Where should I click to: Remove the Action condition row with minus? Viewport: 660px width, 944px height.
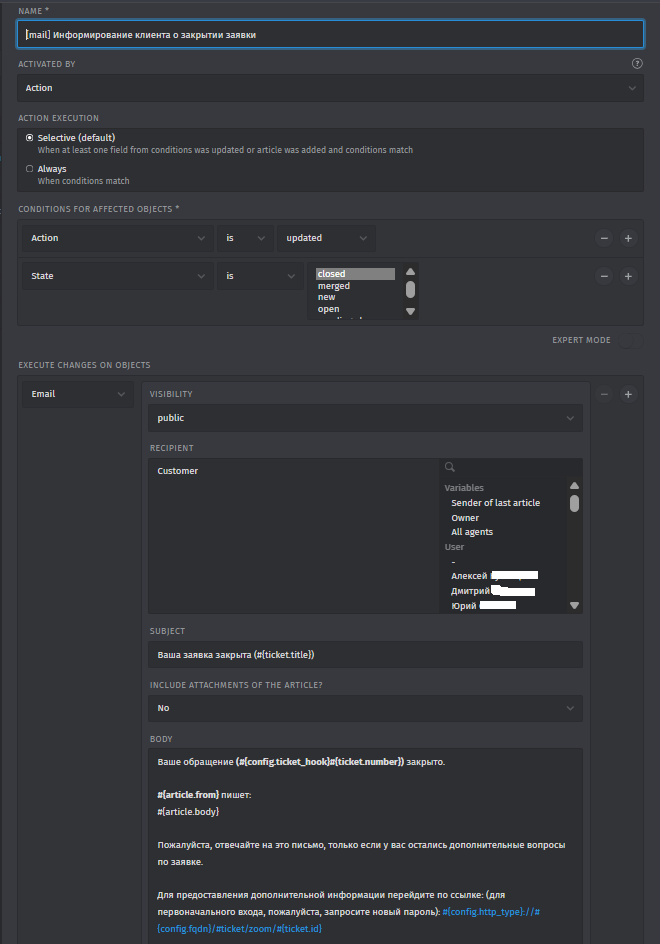pos(604,238)
